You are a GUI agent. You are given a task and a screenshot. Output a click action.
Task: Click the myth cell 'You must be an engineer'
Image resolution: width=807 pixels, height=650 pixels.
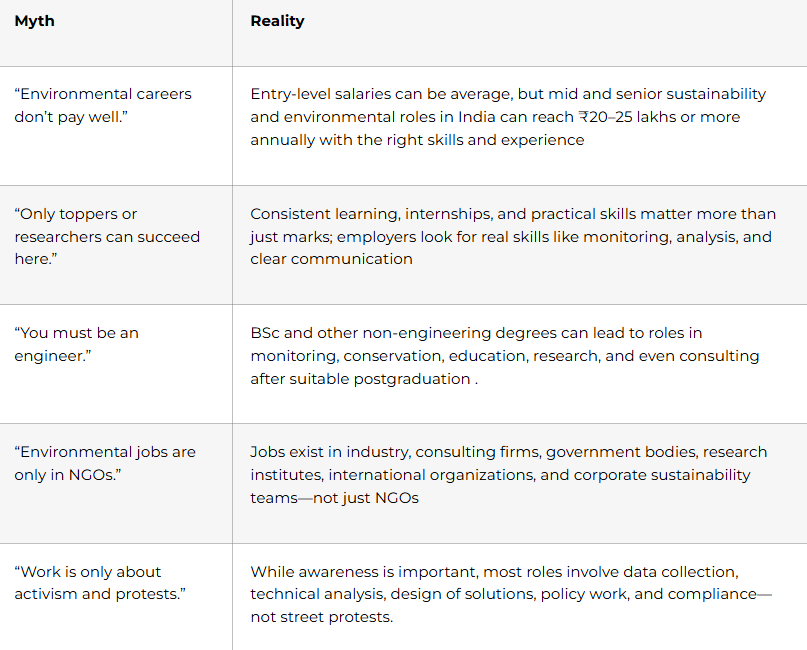click(76, 344)
